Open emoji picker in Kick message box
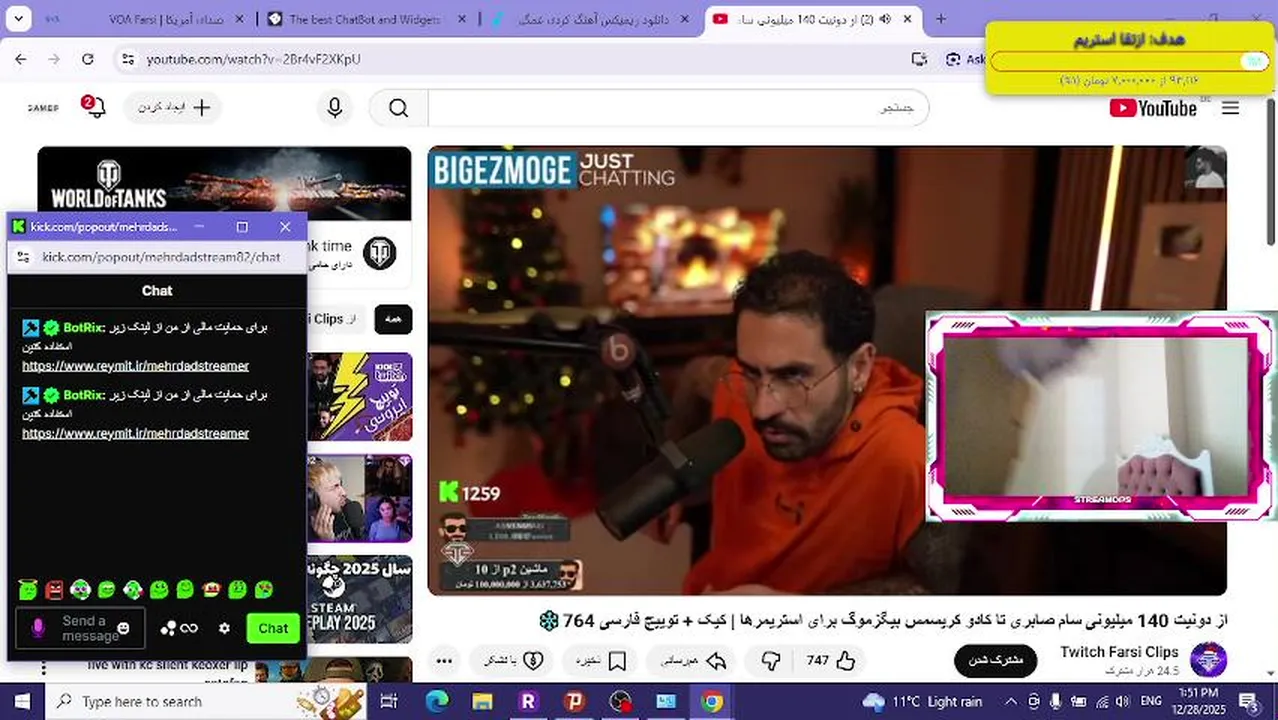1278x720 pixels. pos(124,628)
